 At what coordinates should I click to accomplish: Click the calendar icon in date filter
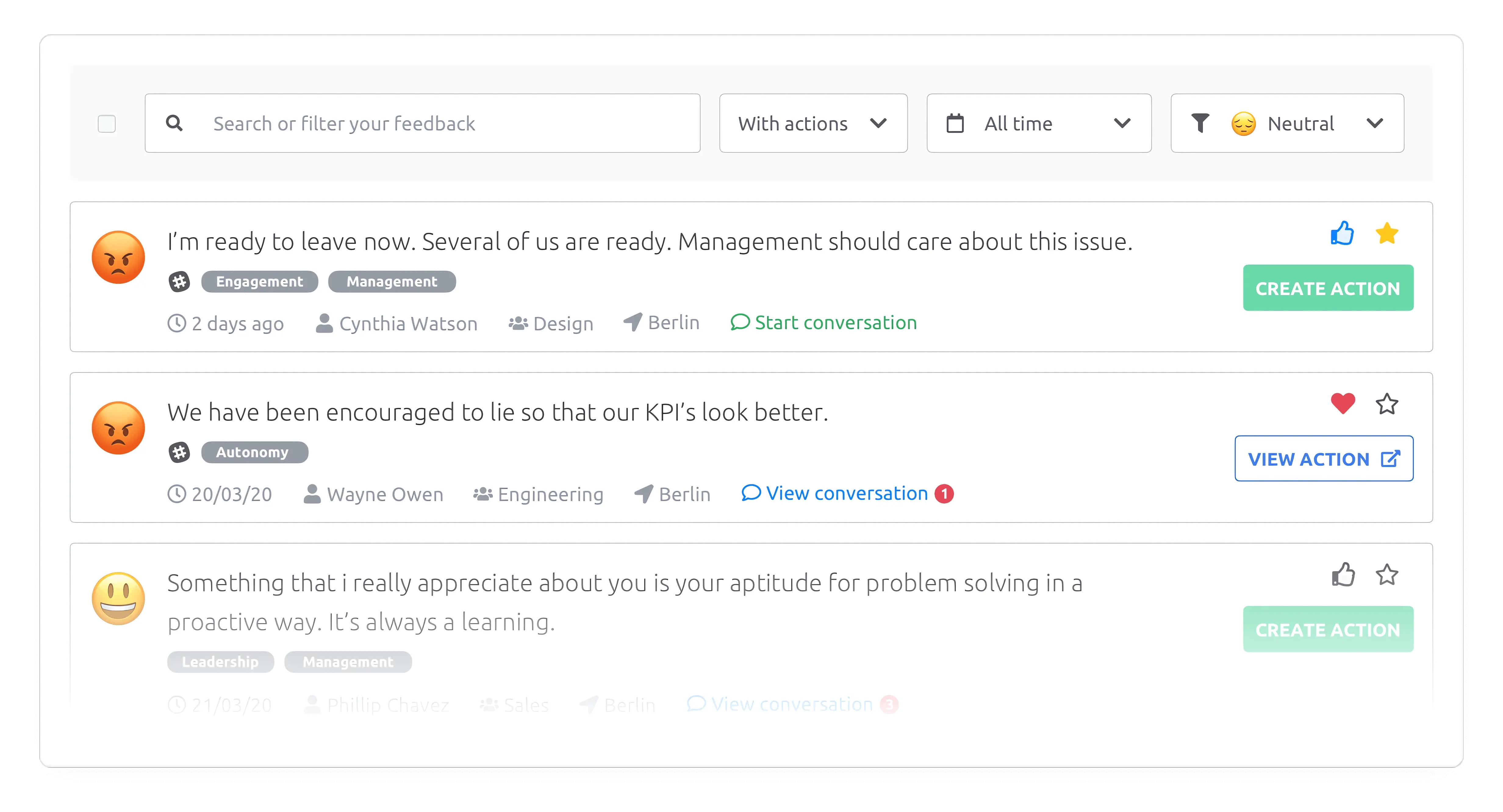tap(955, 123)
